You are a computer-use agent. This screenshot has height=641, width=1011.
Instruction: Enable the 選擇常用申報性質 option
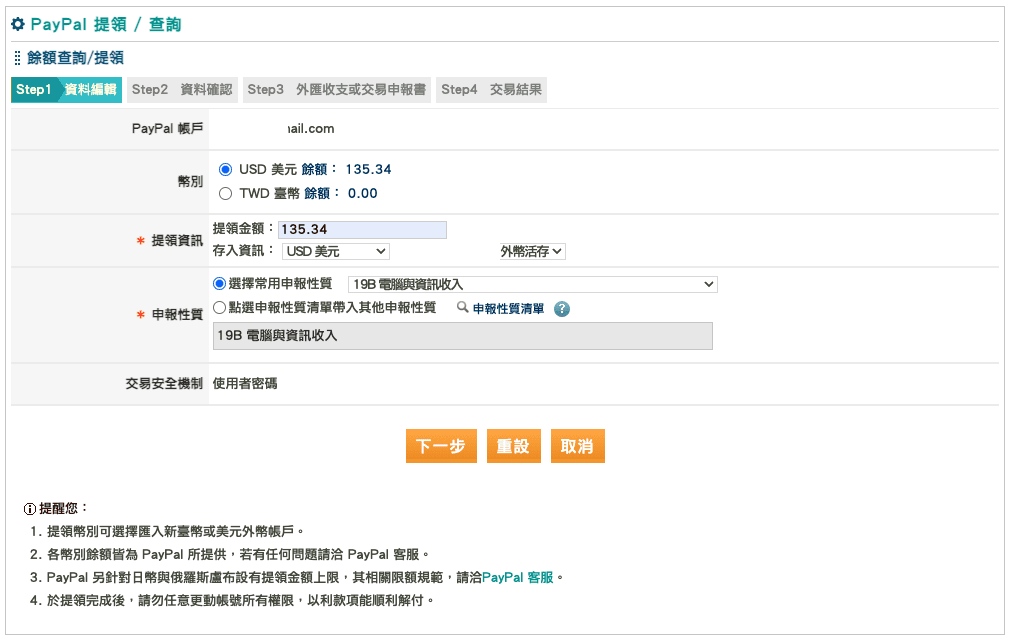pos(218,282)
